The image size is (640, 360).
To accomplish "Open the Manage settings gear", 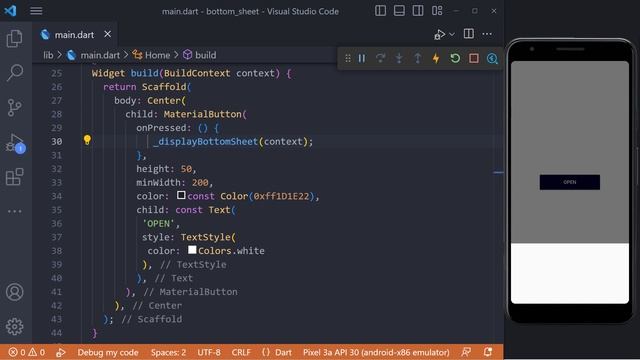I will [15, 327].
